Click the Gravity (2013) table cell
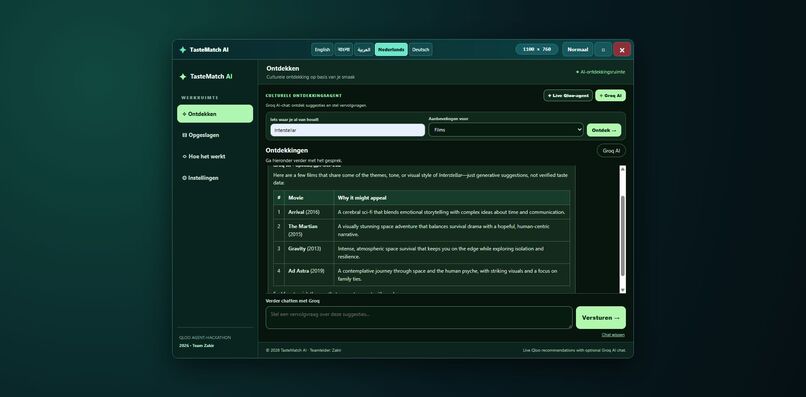The image size is (806, 397). pyautogui.click(x=309, y=252)
